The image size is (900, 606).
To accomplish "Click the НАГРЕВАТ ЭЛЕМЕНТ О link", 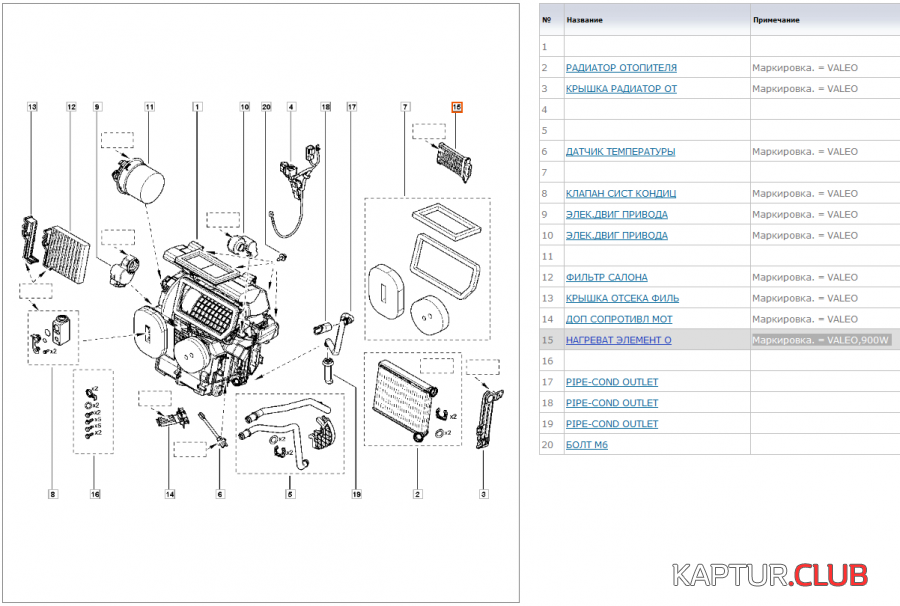I will click(x=618, y=340).
